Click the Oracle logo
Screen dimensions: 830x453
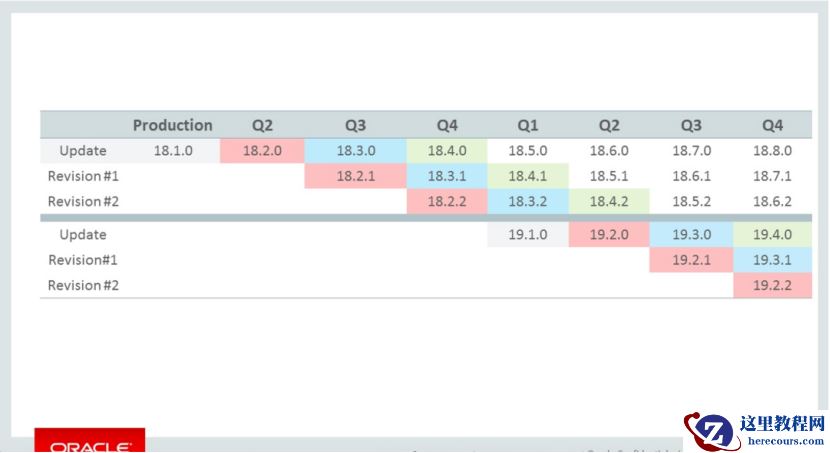click(90, 443)
